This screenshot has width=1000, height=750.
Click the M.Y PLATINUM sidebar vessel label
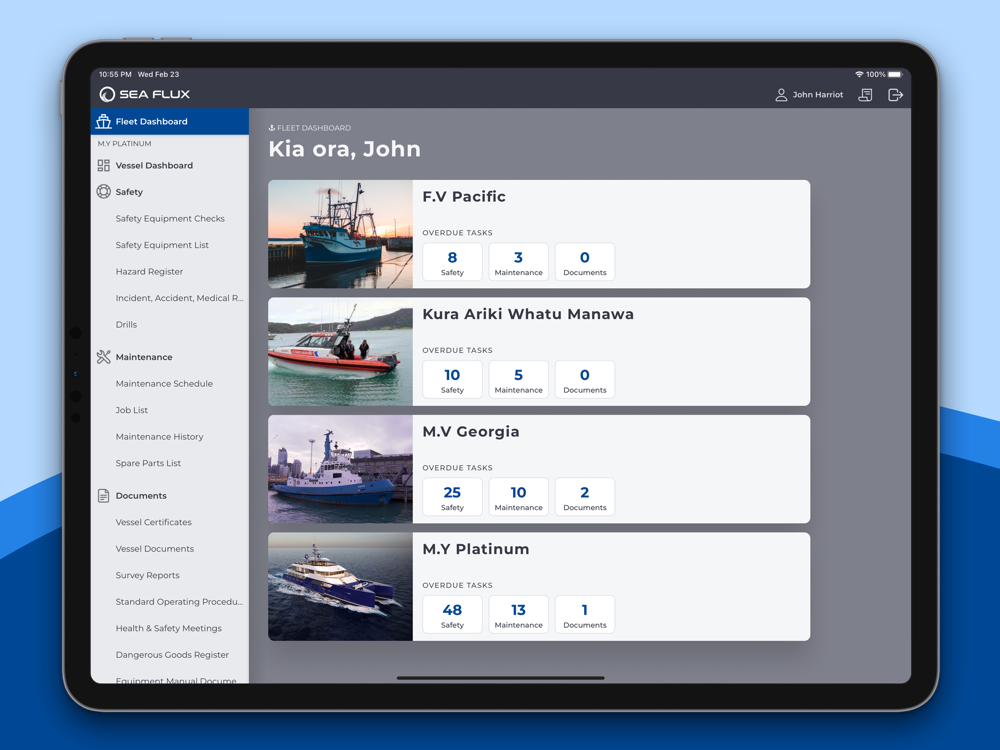coord(124,143)
